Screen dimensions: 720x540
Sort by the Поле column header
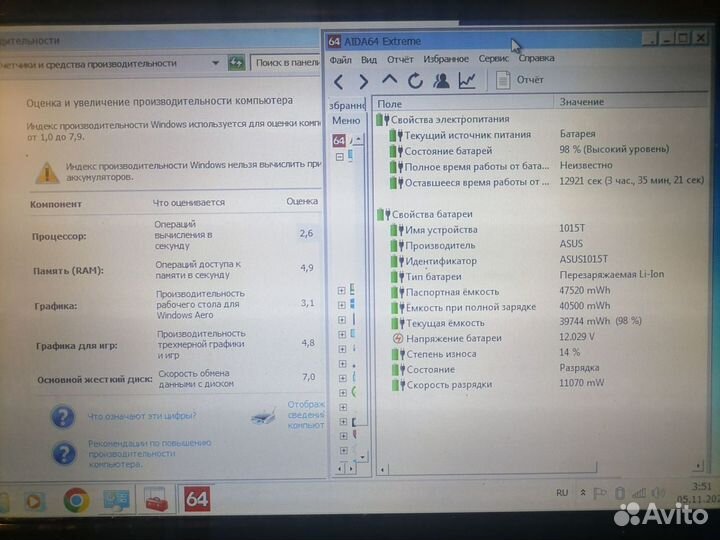pyautogui.click(x=463, y=103)
